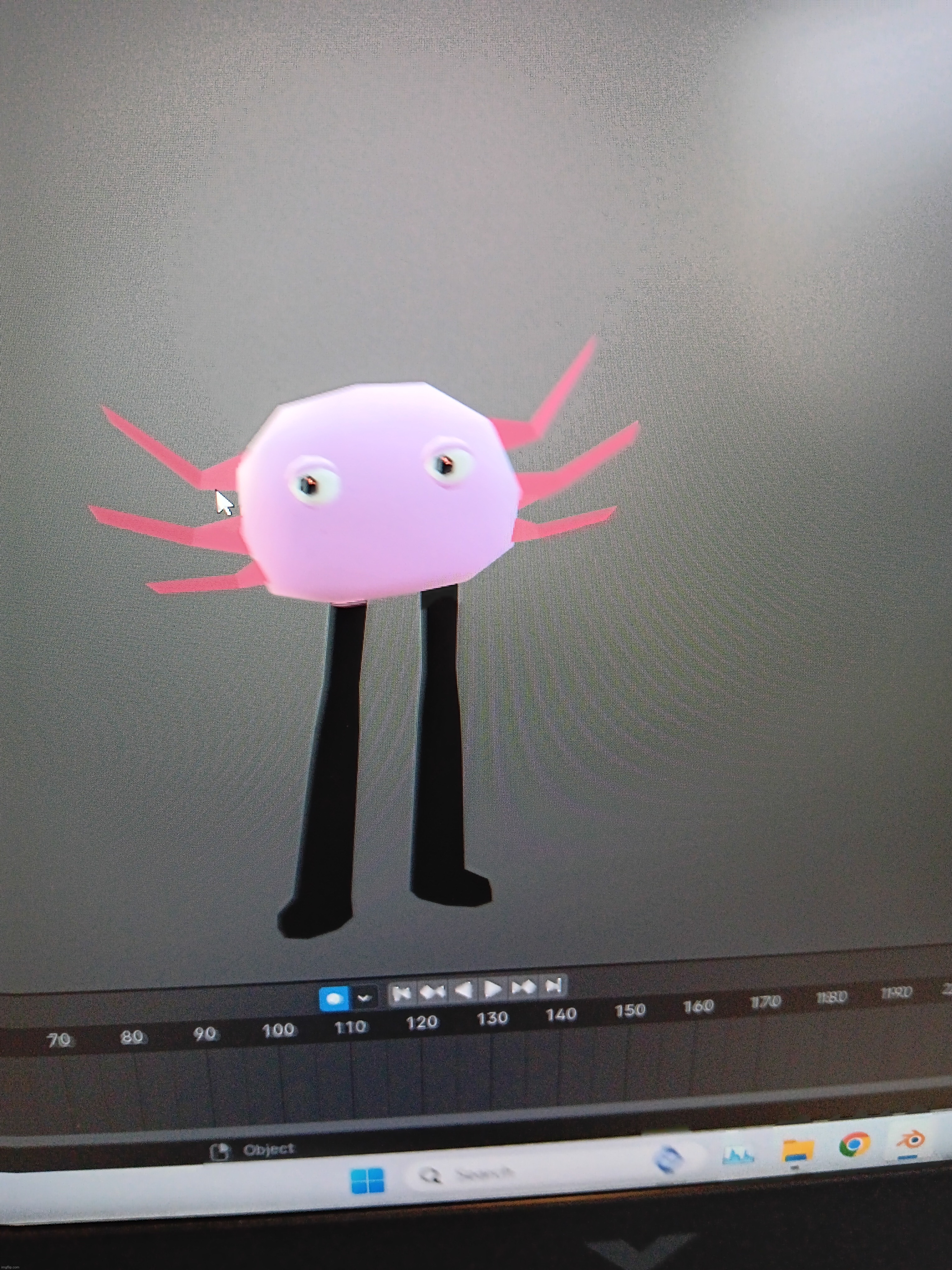Select frame 160 on the timeline

click(x=698, y=1006)
